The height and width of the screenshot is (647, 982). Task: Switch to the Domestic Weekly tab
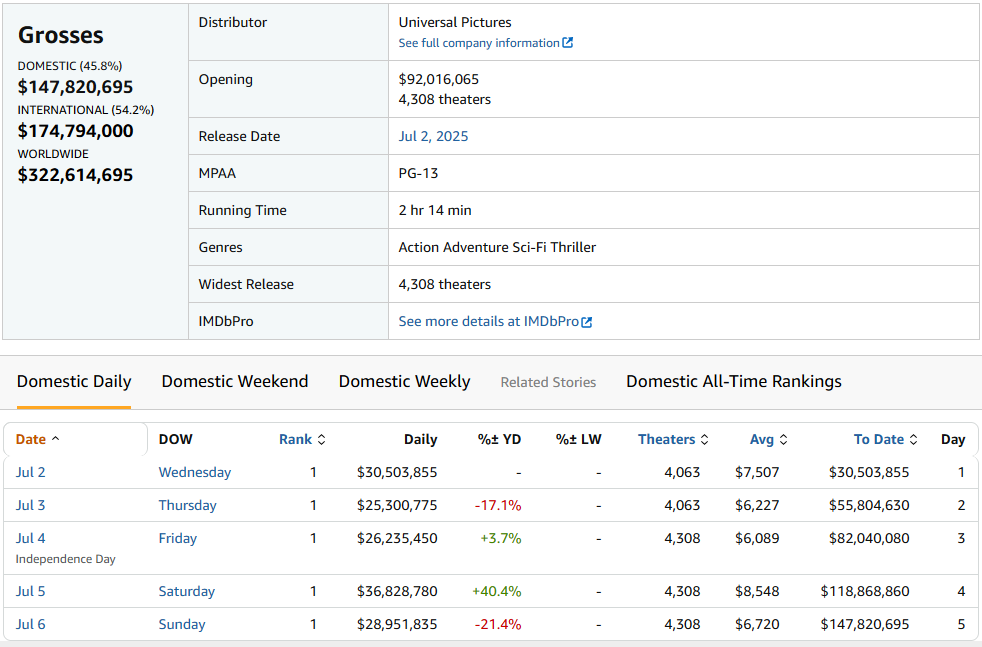405,381
